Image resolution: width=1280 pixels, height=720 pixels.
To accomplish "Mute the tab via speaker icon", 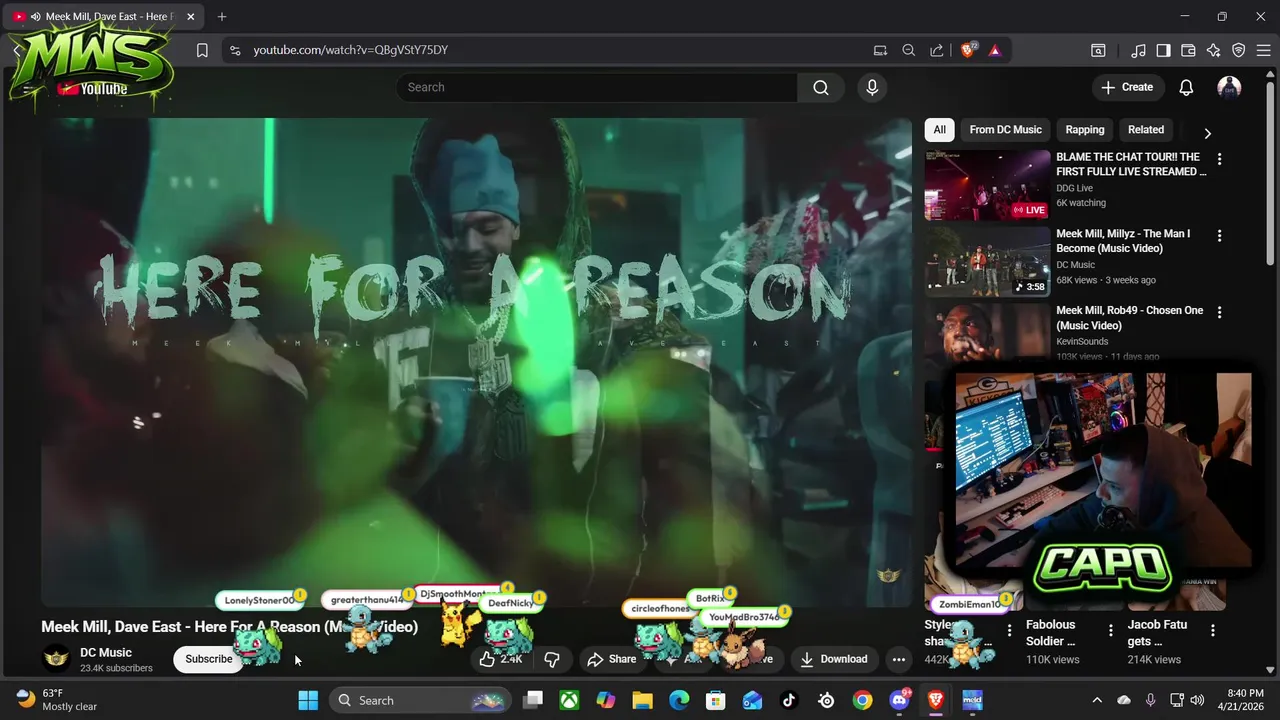I will (x=35, y=17).
